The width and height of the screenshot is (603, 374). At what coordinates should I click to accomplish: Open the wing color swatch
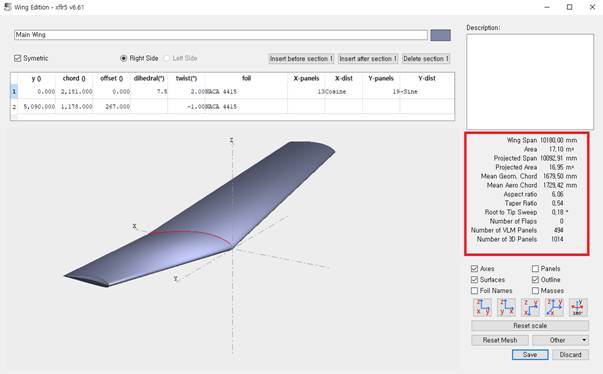(x=440, y=35)
